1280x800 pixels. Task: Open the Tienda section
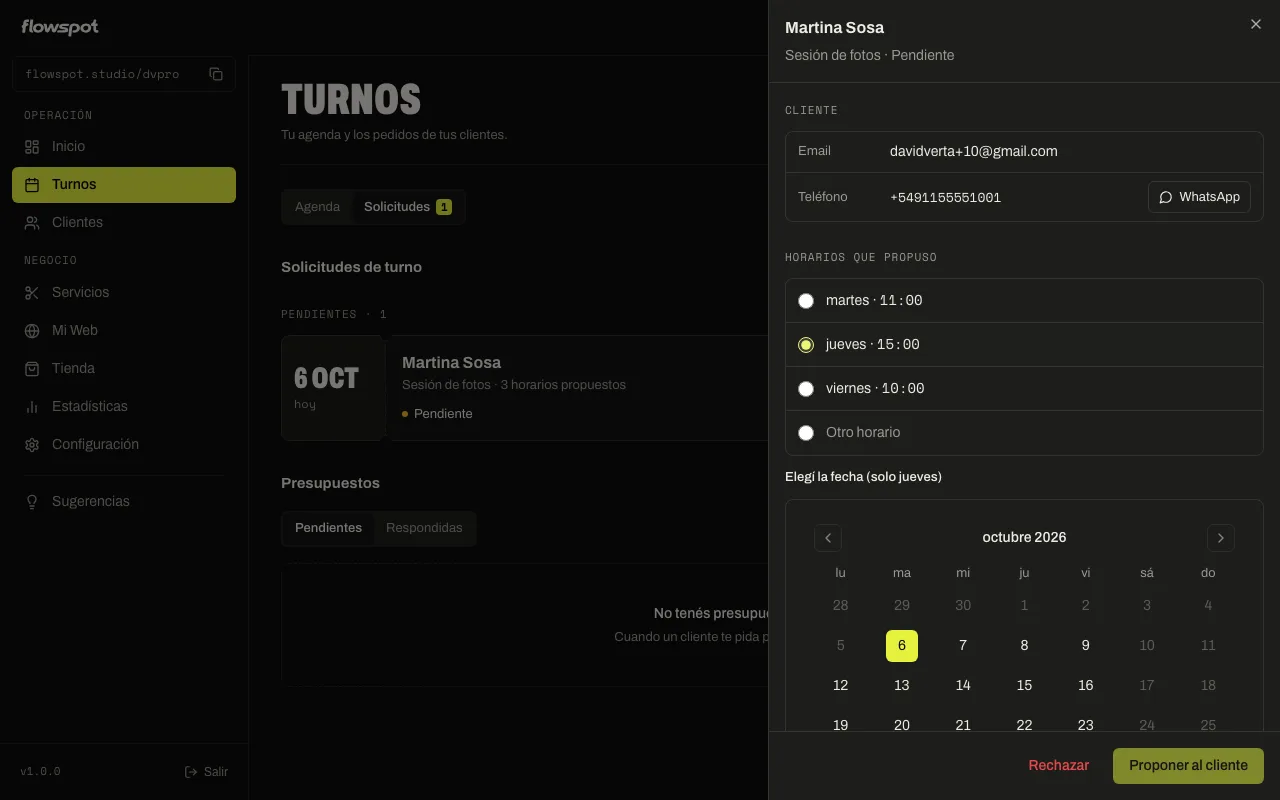124,368
